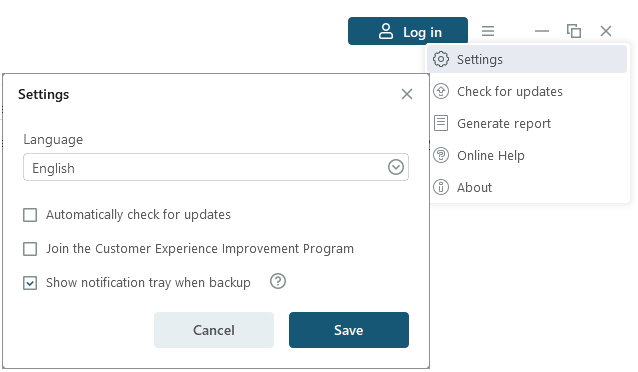Expand the Language dropdown arrow
This screenshot has height=372, width=638.
pos(395,167)
